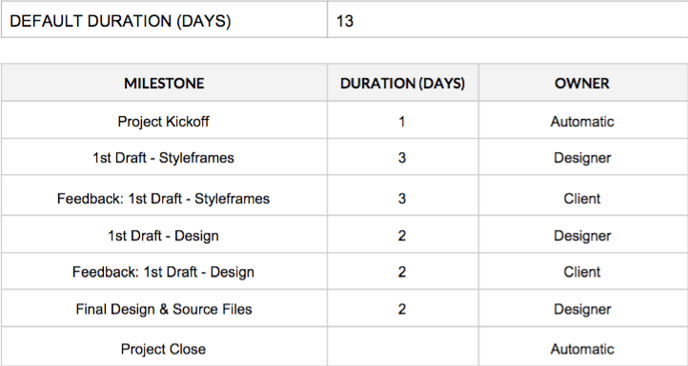Select the DEFAULT DURATION (DAYS) label cell
This screenshot has height=366, width=688.
point(164,20)
